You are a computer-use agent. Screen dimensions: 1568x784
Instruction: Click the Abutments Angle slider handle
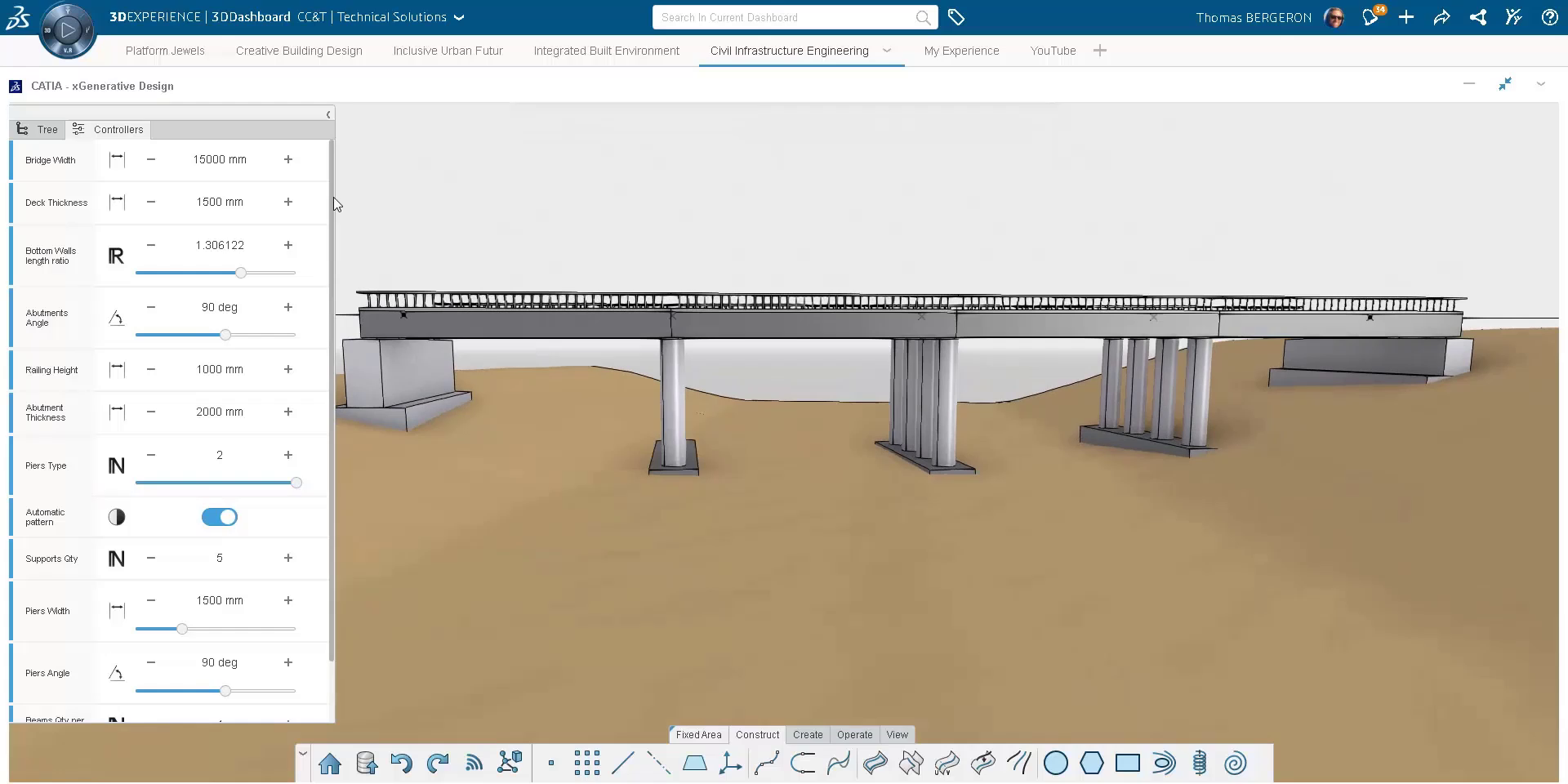225,335
